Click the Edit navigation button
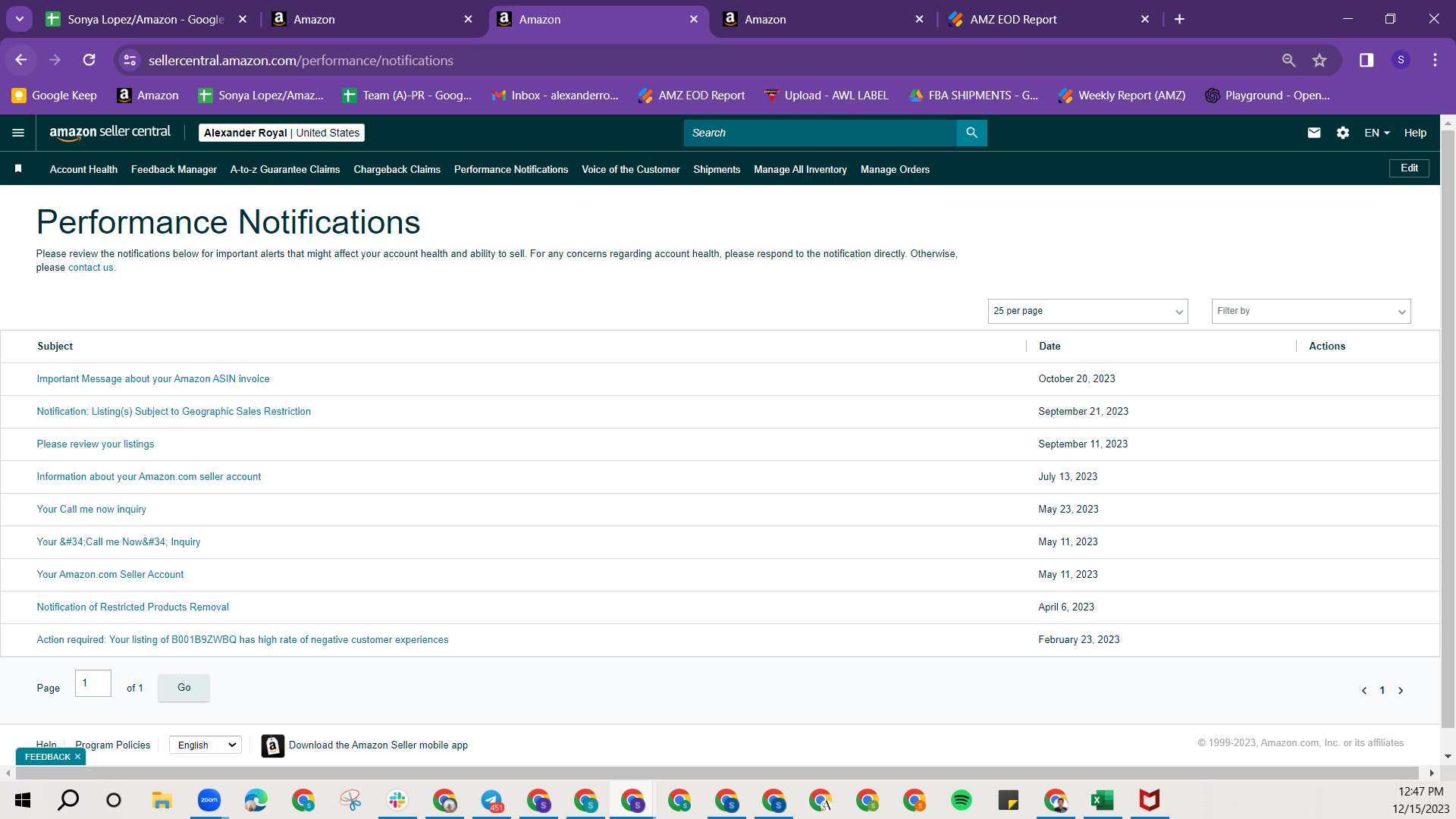The image size is (1456, 819). pyautogui.click(x=1409, y=168)
